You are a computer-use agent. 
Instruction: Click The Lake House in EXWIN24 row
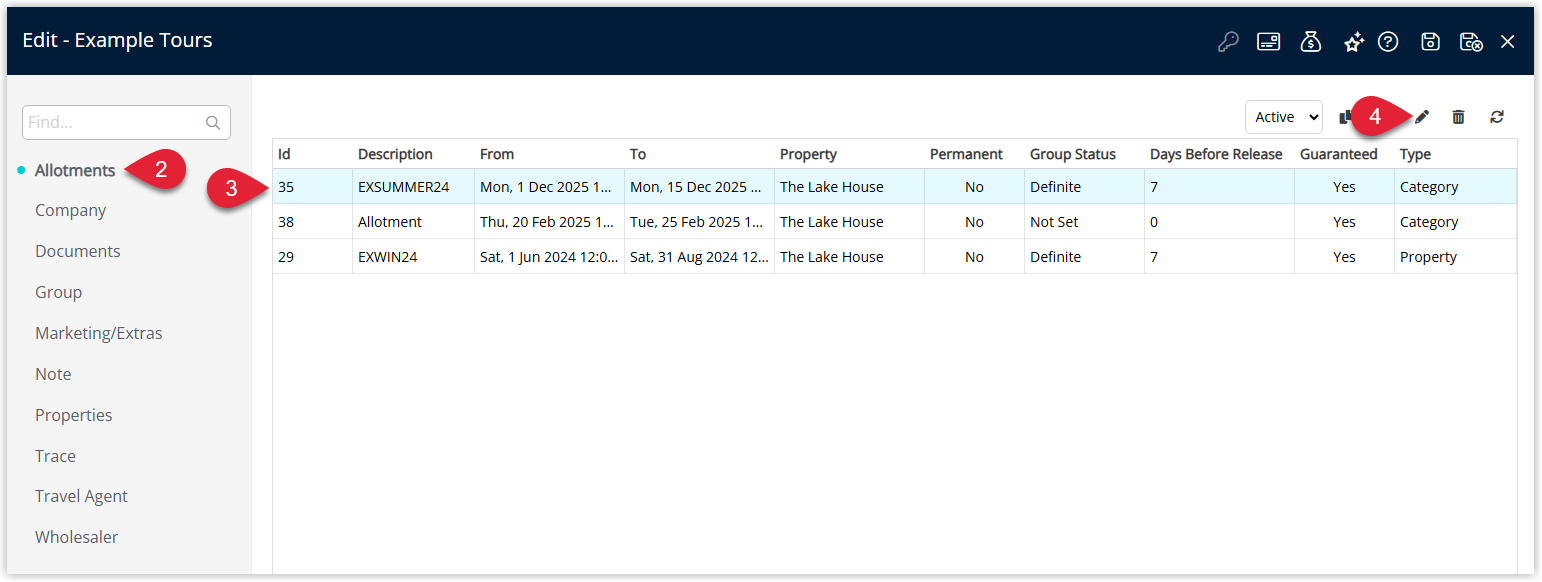[x=849, y=257]
